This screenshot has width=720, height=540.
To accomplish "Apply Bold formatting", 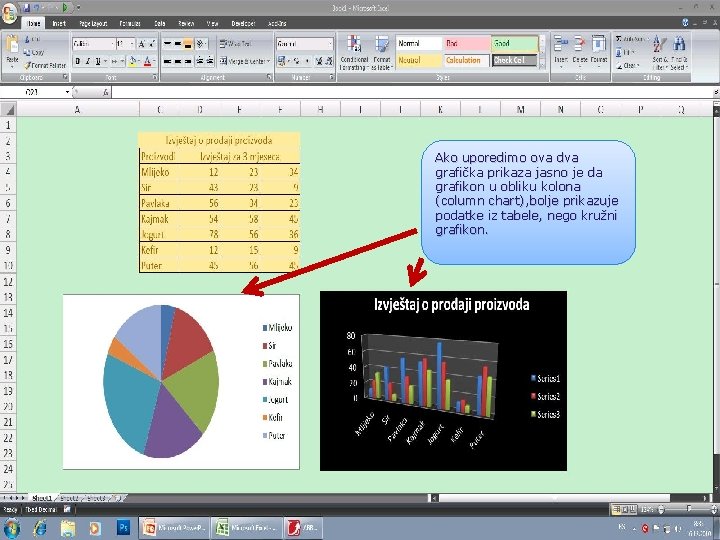I will click(x=78, y=61).
